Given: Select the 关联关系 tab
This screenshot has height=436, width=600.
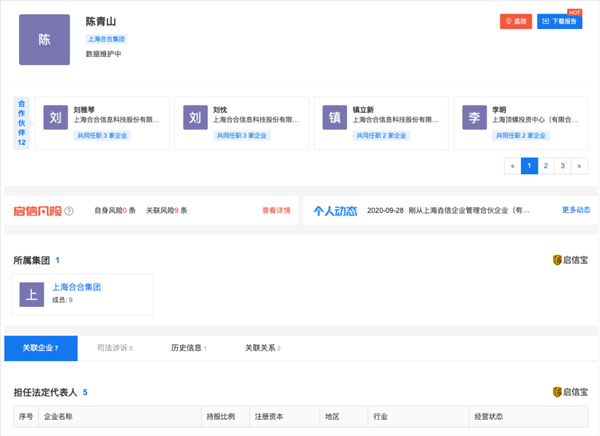Looking at the screenshot, I should [x=263, y=348].
